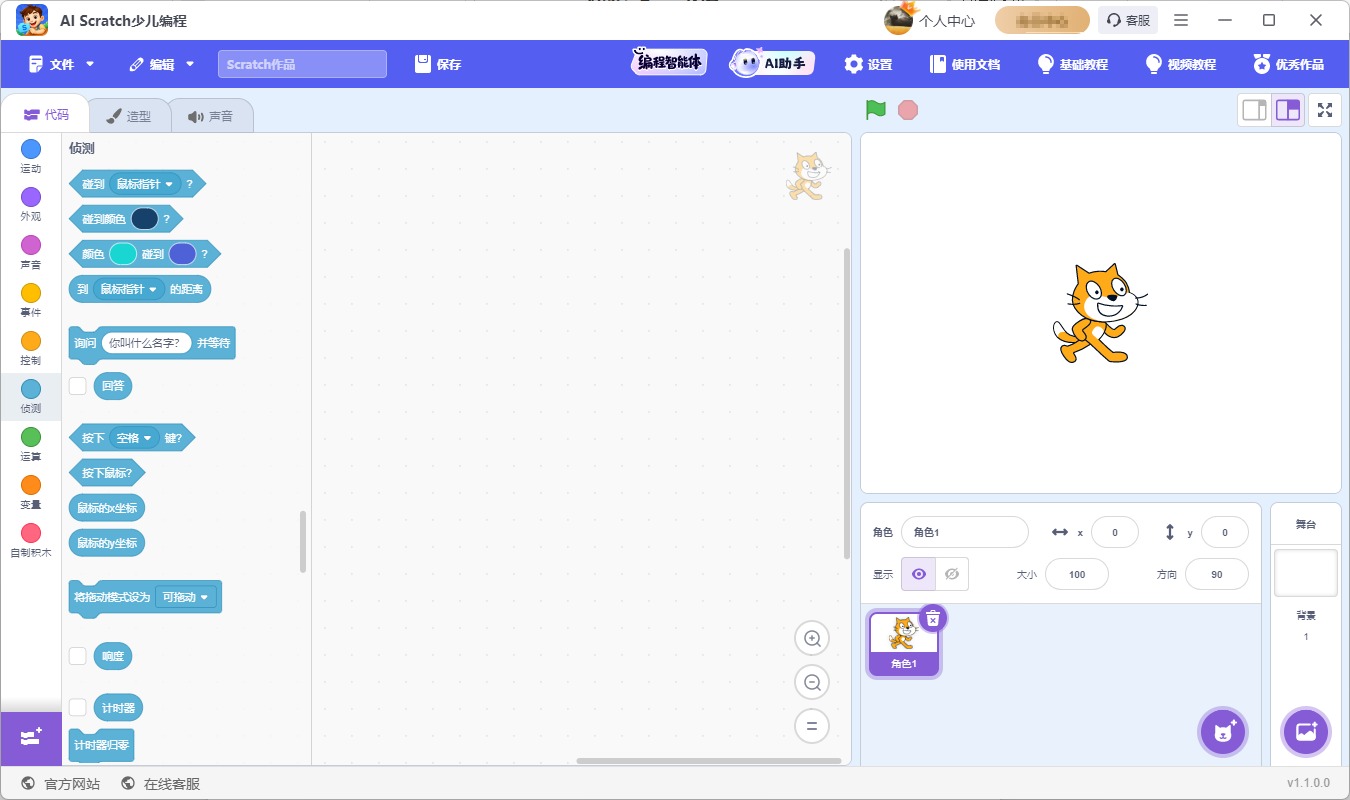Open the add extension button
Screen dimensions: 1350x800
31,737
